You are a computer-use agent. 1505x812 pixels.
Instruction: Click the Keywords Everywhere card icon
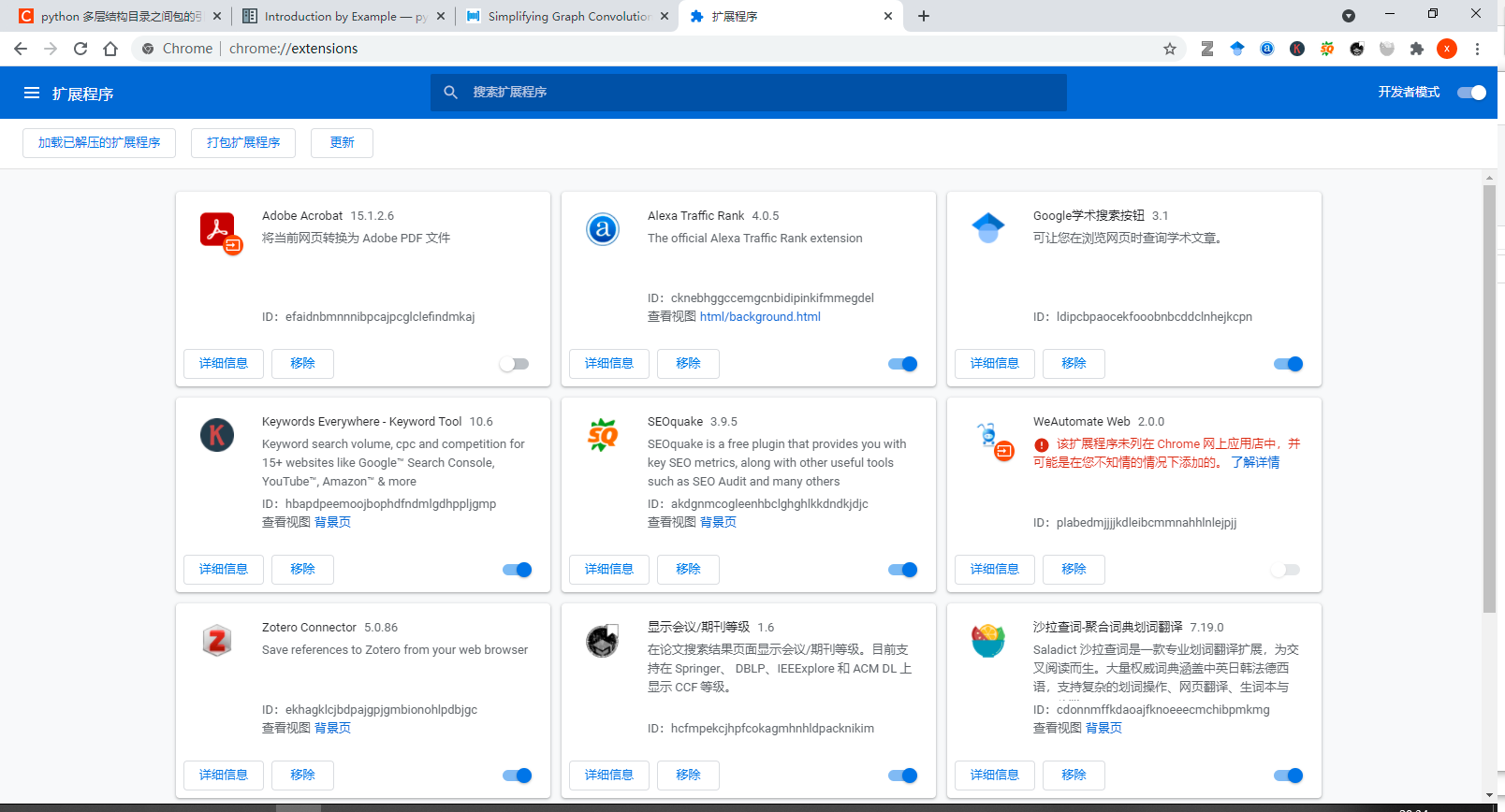[217, 434]
